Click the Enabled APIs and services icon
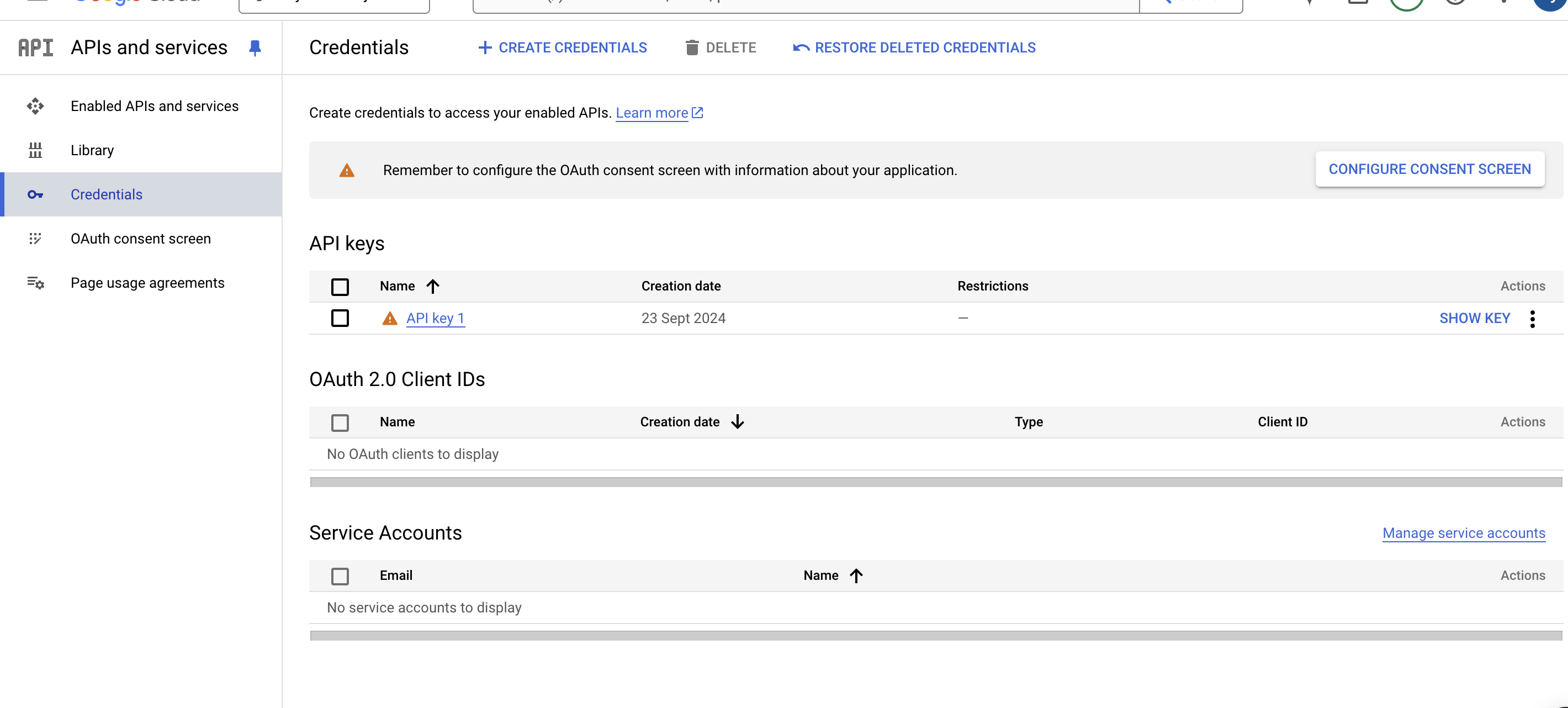The height and width of the screenshot is (708, 1568). point(35,106)
